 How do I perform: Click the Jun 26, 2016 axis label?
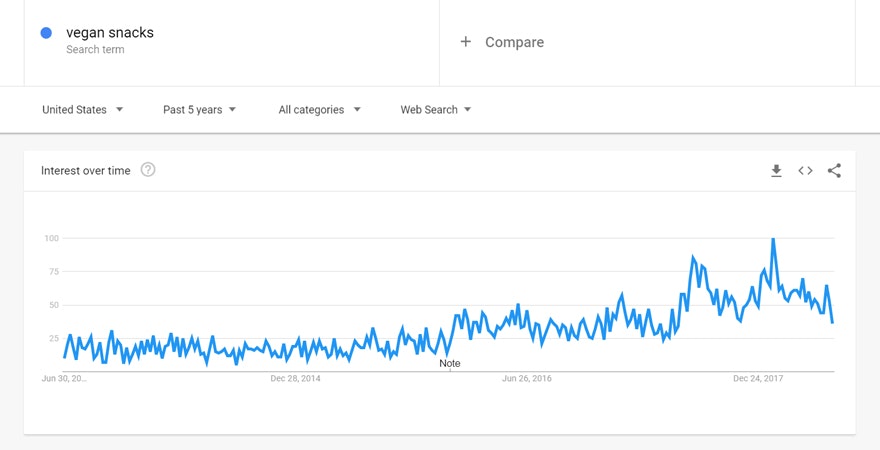click(527, 379)
